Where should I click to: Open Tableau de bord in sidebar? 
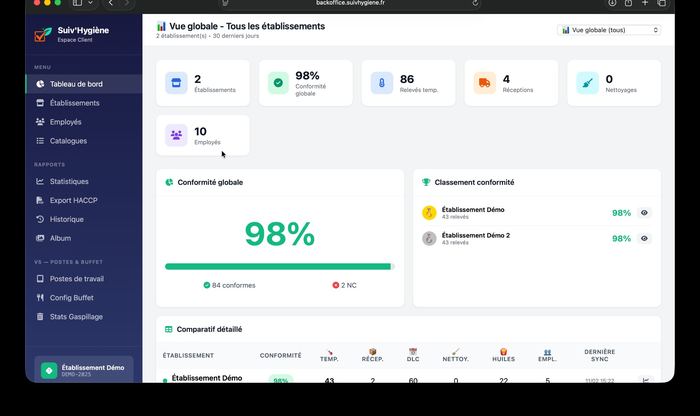83,84
